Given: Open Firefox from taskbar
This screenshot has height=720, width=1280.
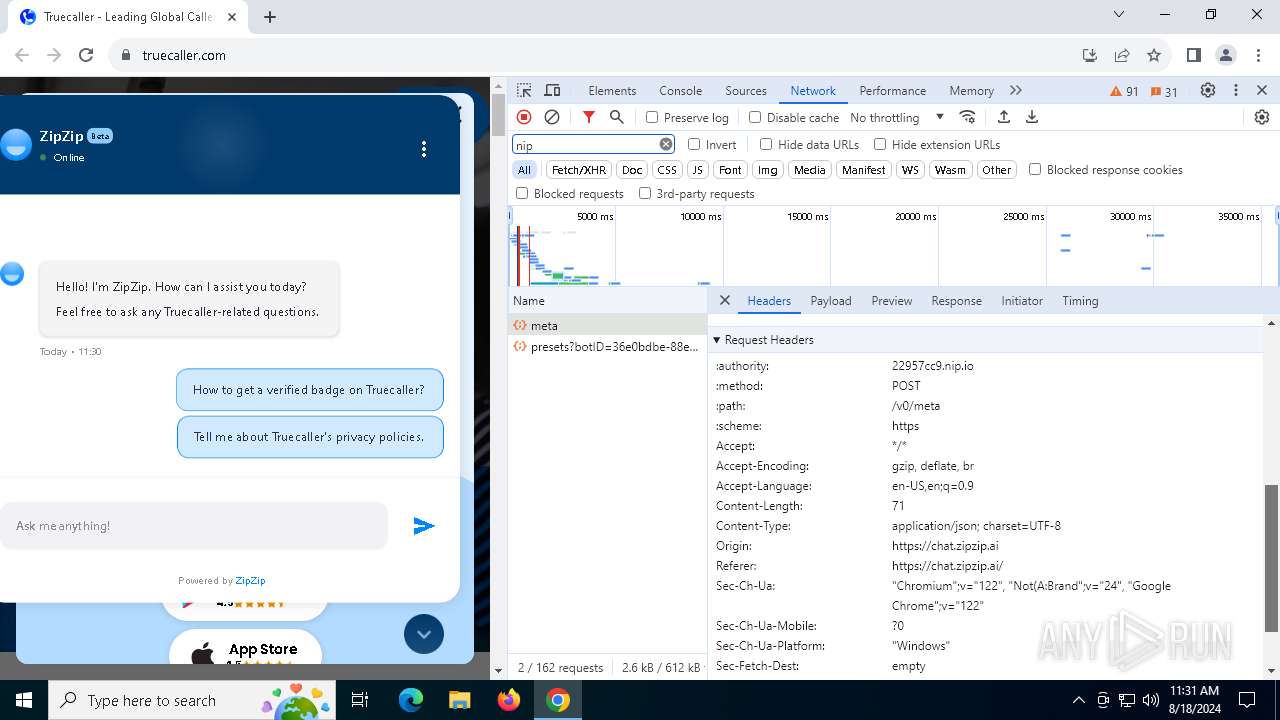Looking at the screenshot, I should click(x=509, y=700).
